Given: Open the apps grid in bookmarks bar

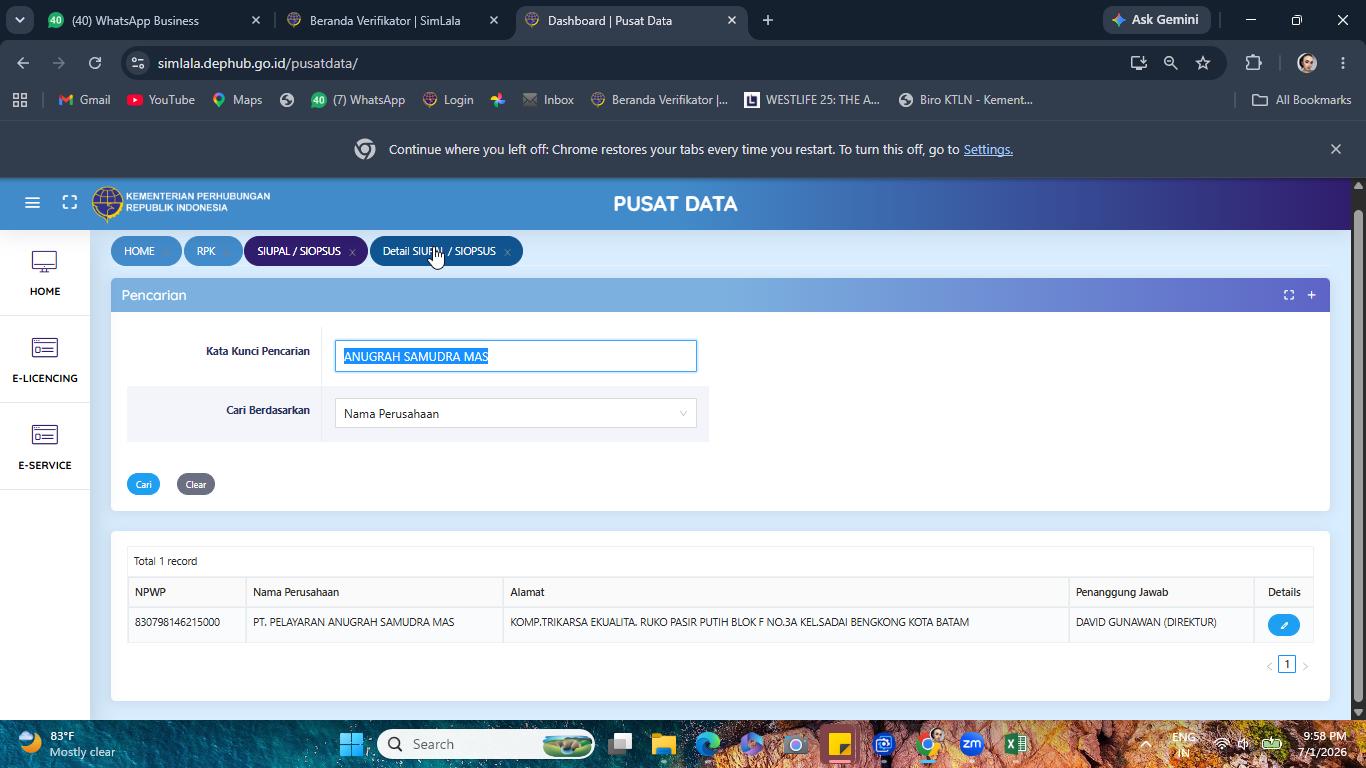Looking at the screenshot, I should click(x=20, y=100).
